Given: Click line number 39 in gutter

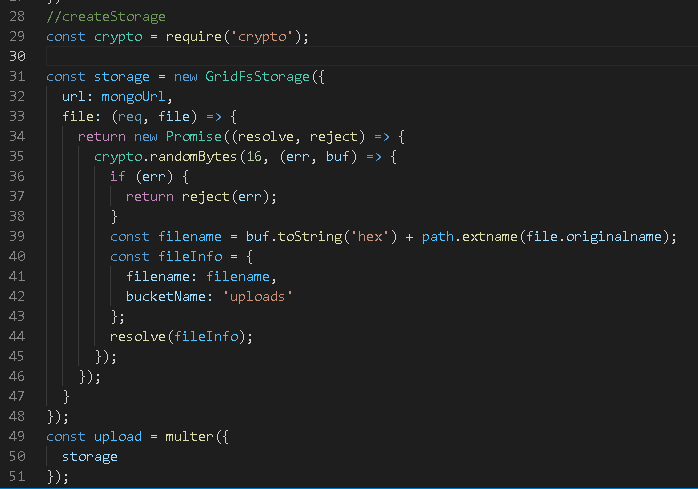Looking at the screenshot, I should coord(17,236).
